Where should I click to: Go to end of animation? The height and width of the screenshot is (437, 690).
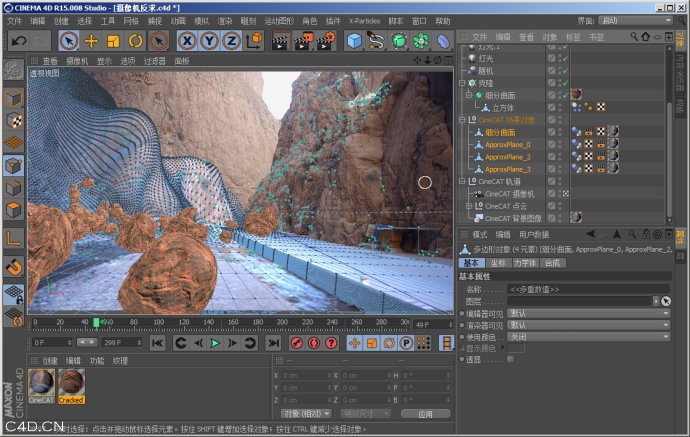273,343
